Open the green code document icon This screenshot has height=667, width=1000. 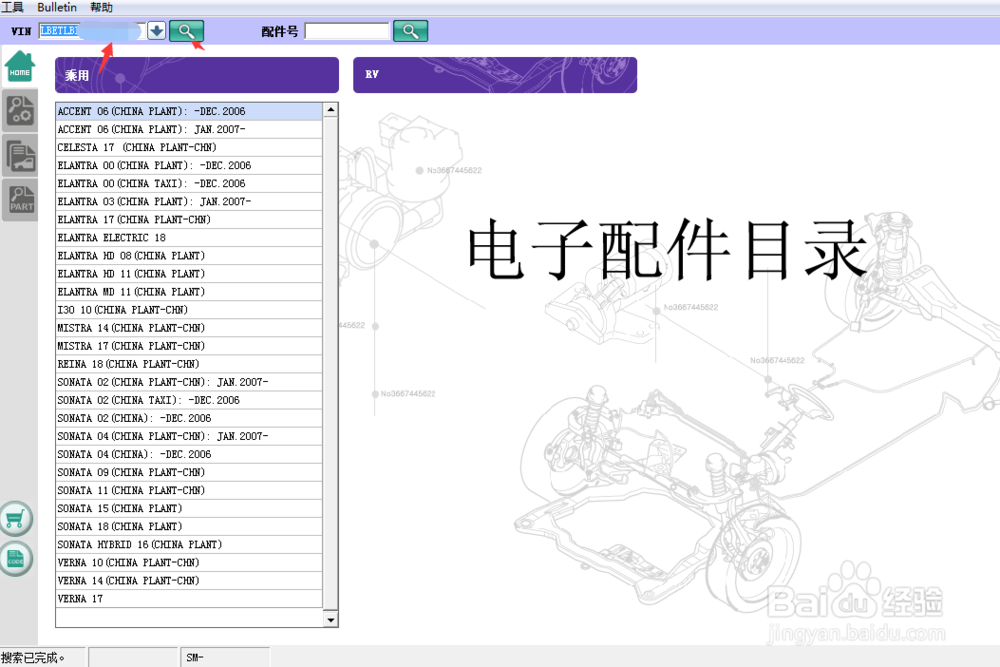point(16,559)
